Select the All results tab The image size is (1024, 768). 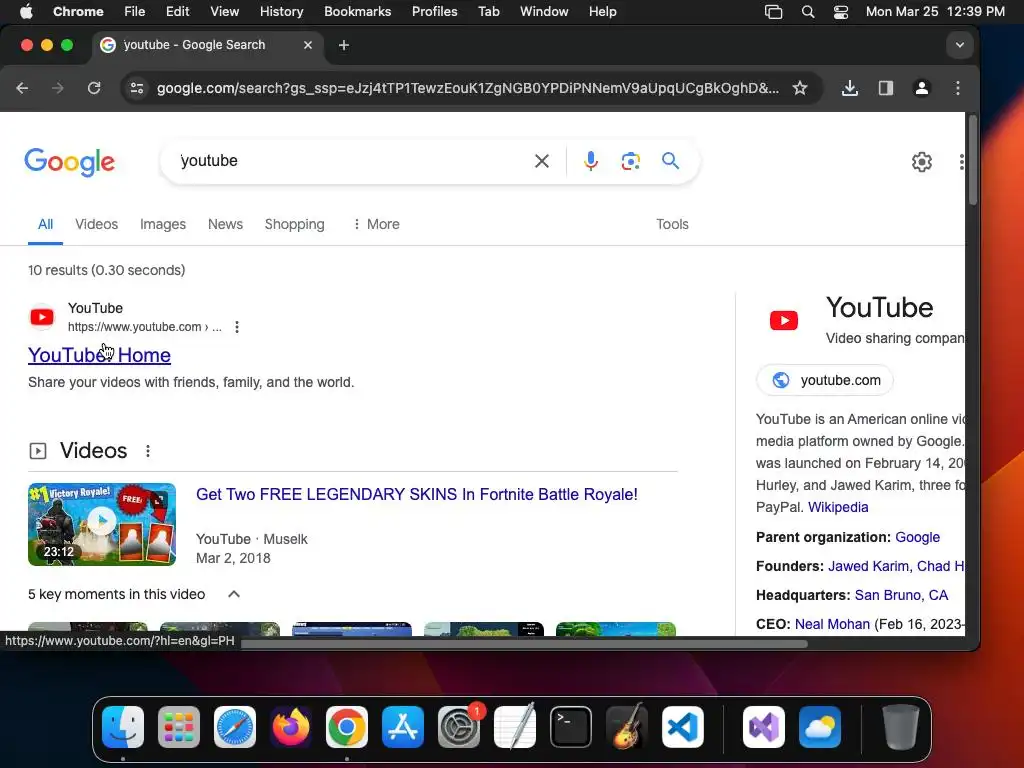[45, 224]
